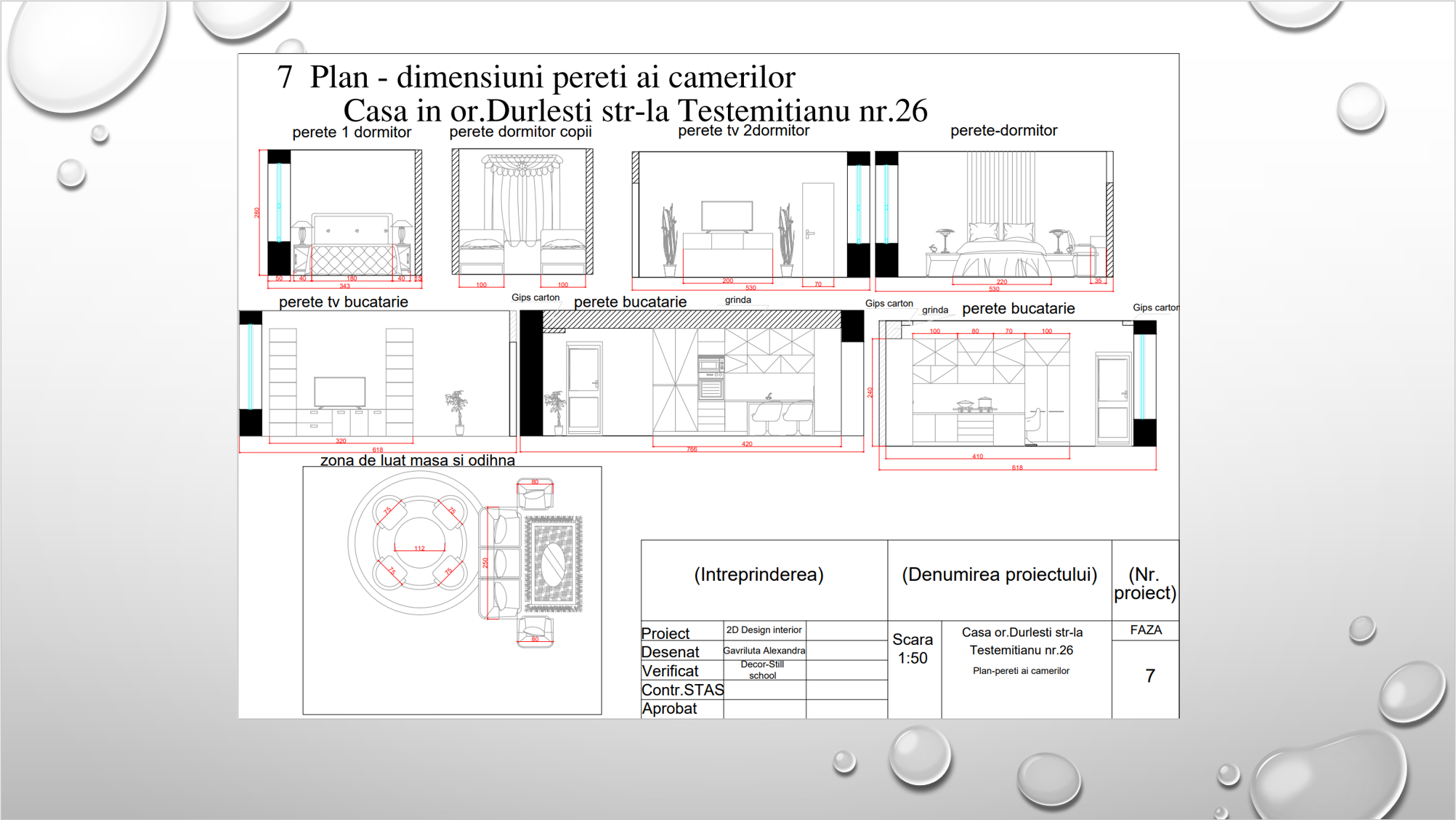1456x820 pixels.
Task: Click the 320 dimension under the TV kitchen wall
Action: click(341, 441)
